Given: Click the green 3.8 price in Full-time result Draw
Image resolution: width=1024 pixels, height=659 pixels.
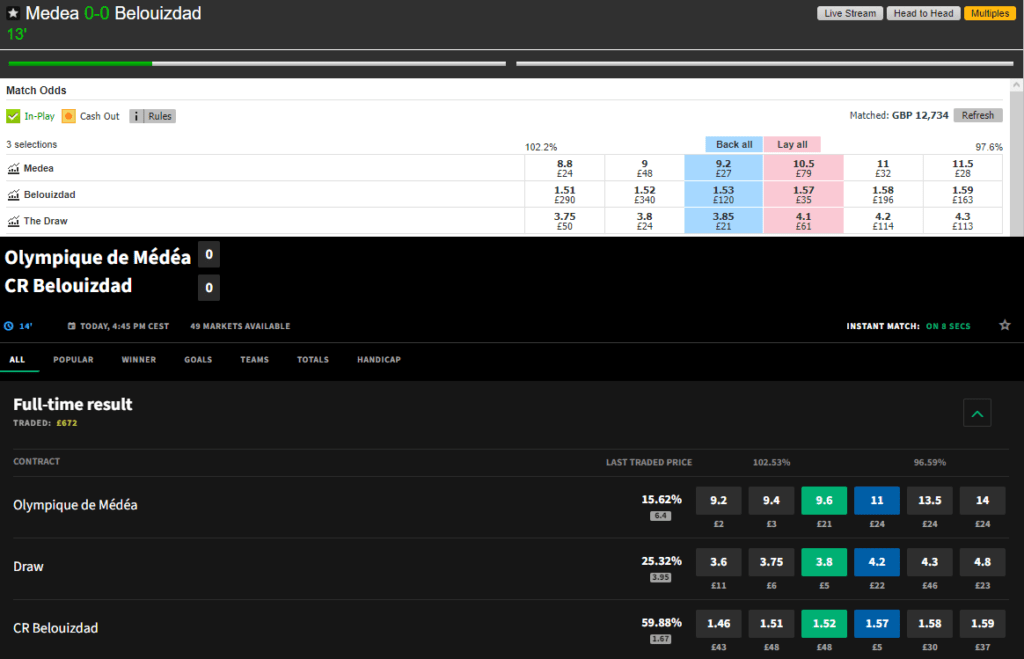Looking at the screenshot, I should tap(824, 562).
